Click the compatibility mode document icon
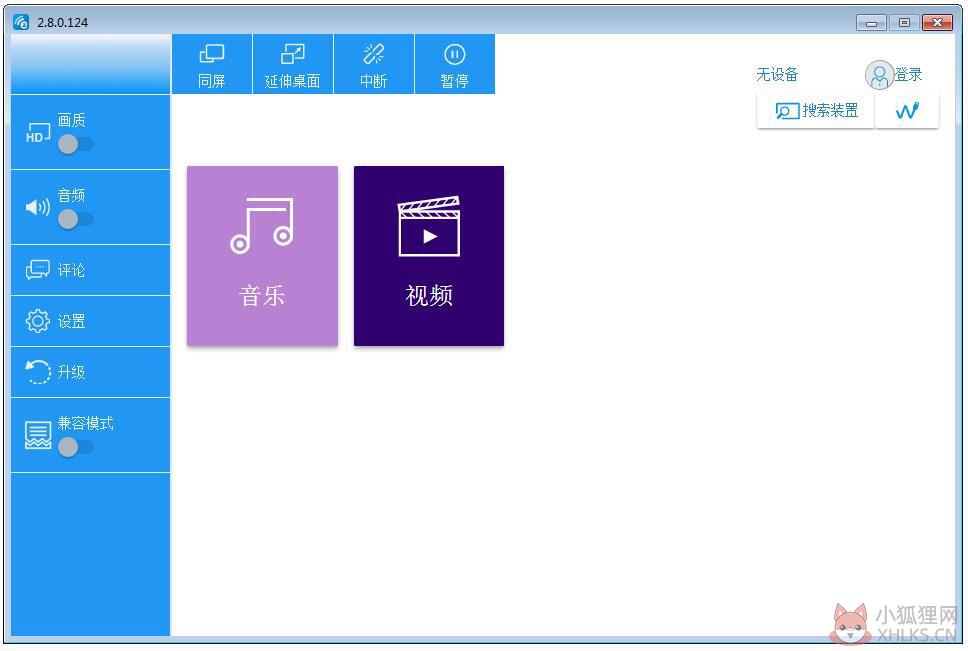 (38, 435)
